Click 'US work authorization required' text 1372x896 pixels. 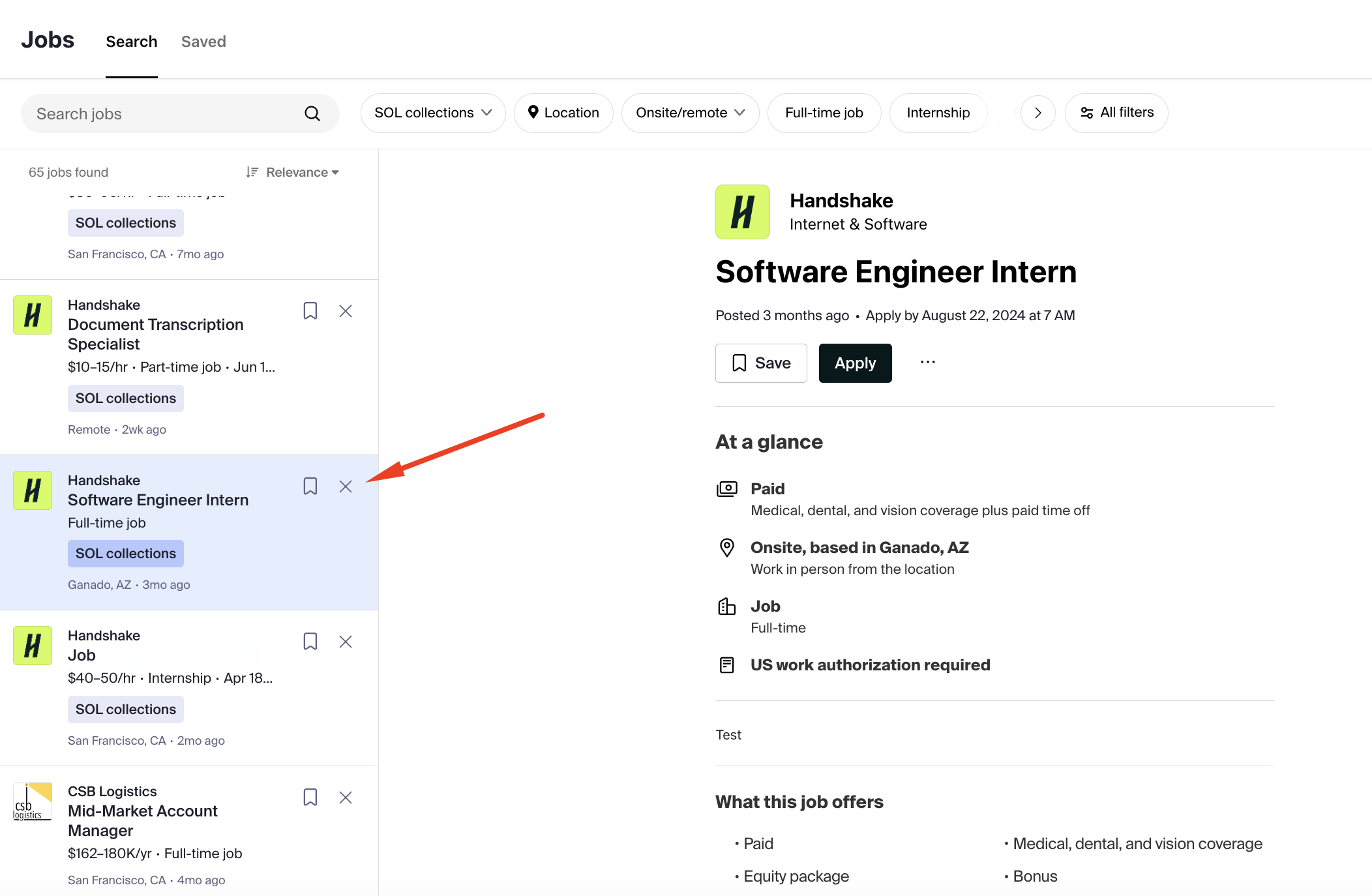[871, 665]
